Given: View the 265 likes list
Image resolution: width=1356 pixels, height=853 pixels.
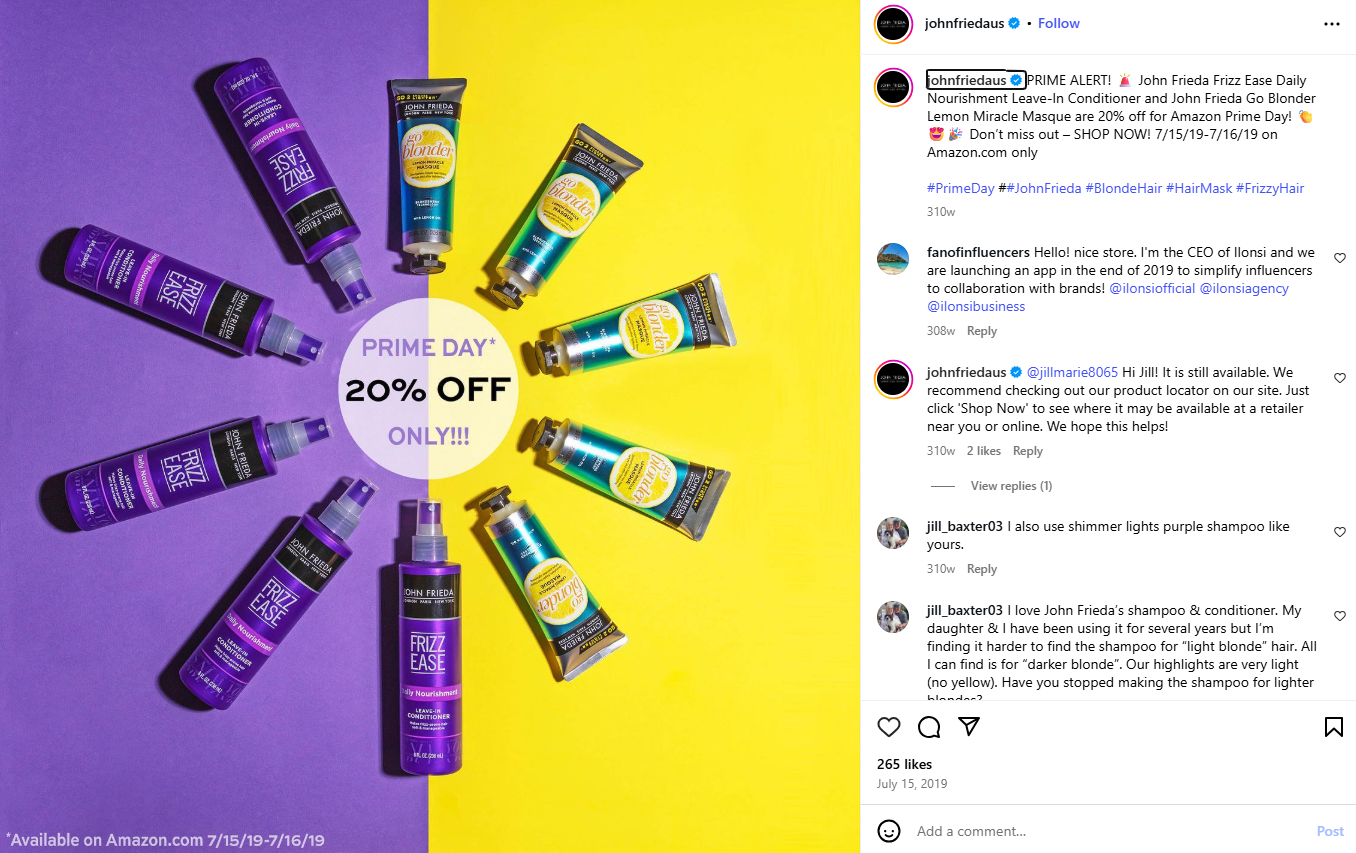Looking at the screenshot, I should click(x=904, y=764).
